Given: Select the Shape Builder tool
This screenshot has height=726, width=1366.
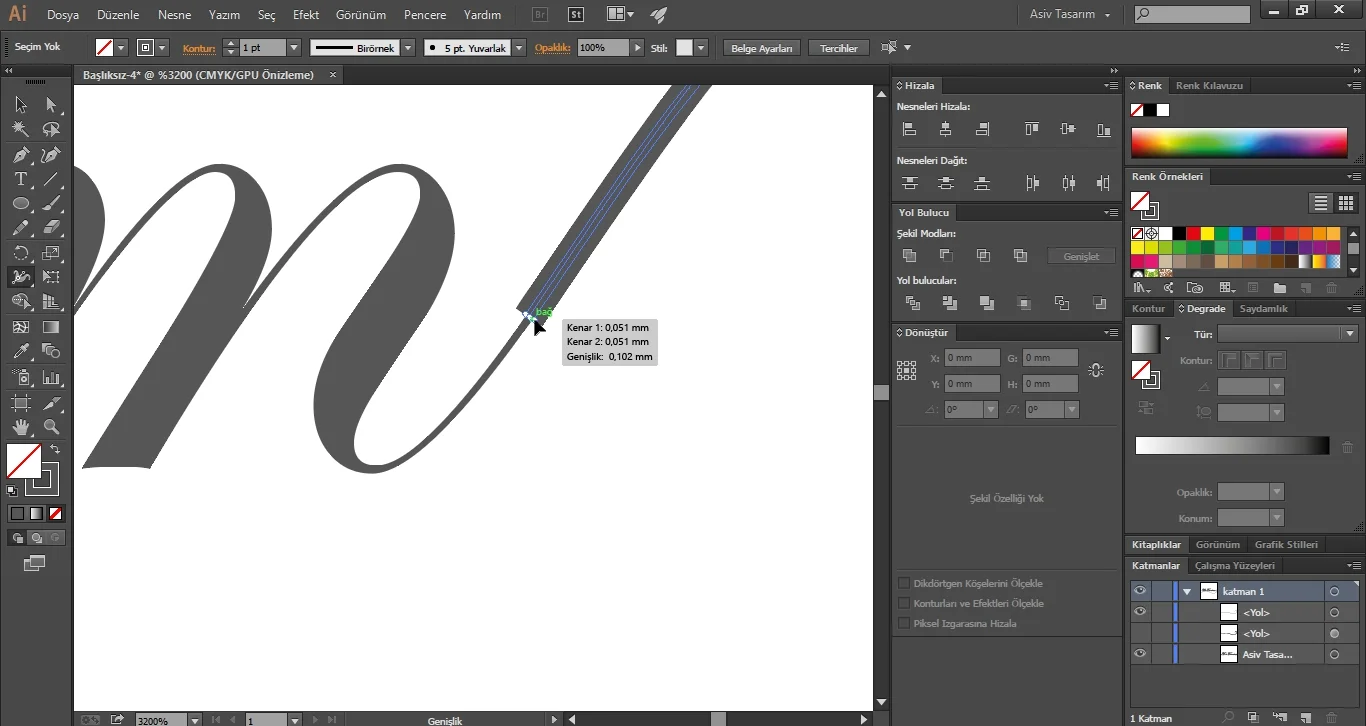Looking at the screenshot, I should pos(21,301).
